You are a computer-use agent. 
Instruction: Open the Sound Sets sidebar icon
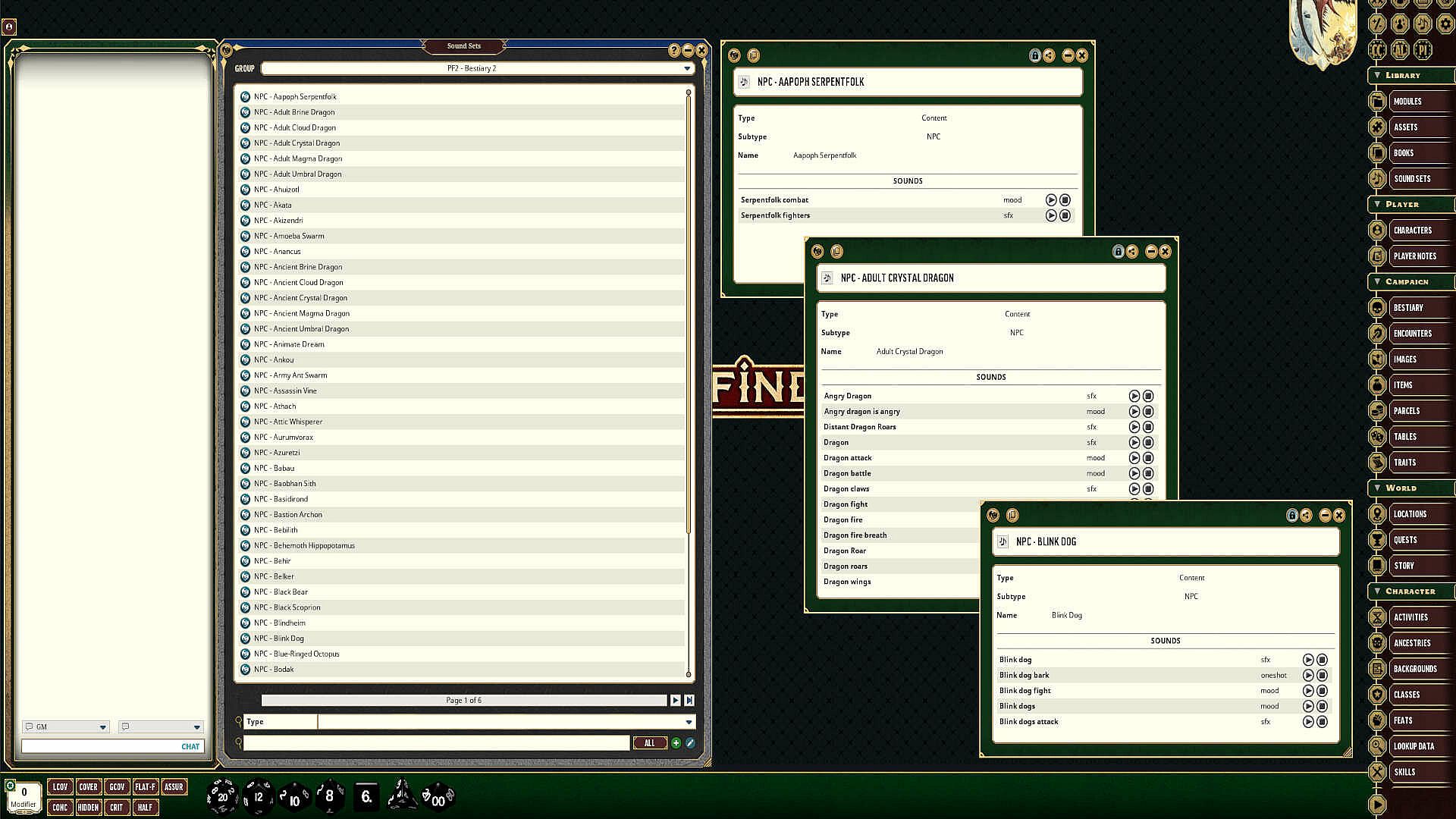1377,179
